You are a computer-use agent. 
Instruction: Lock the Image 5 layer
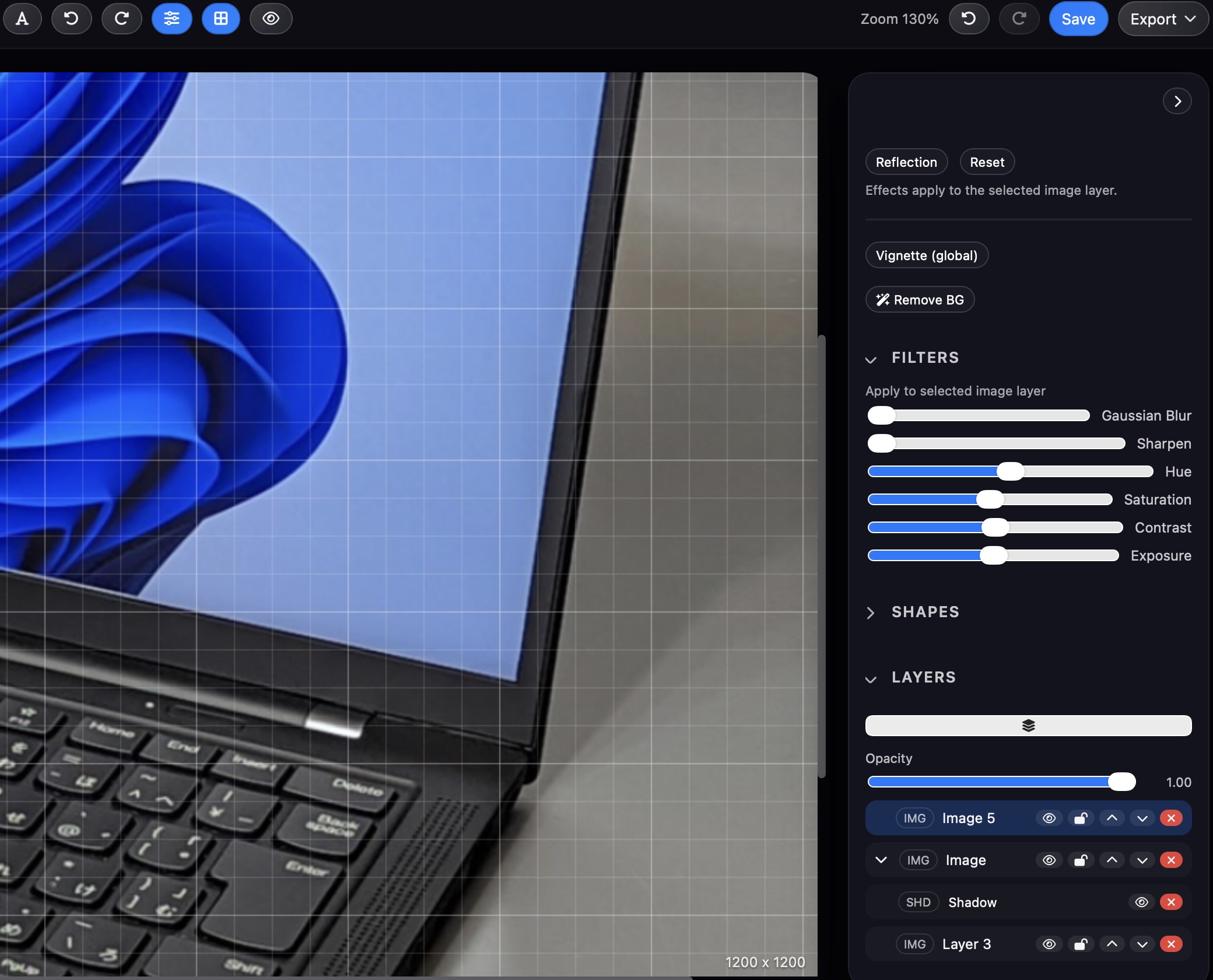coord(1081,818)
